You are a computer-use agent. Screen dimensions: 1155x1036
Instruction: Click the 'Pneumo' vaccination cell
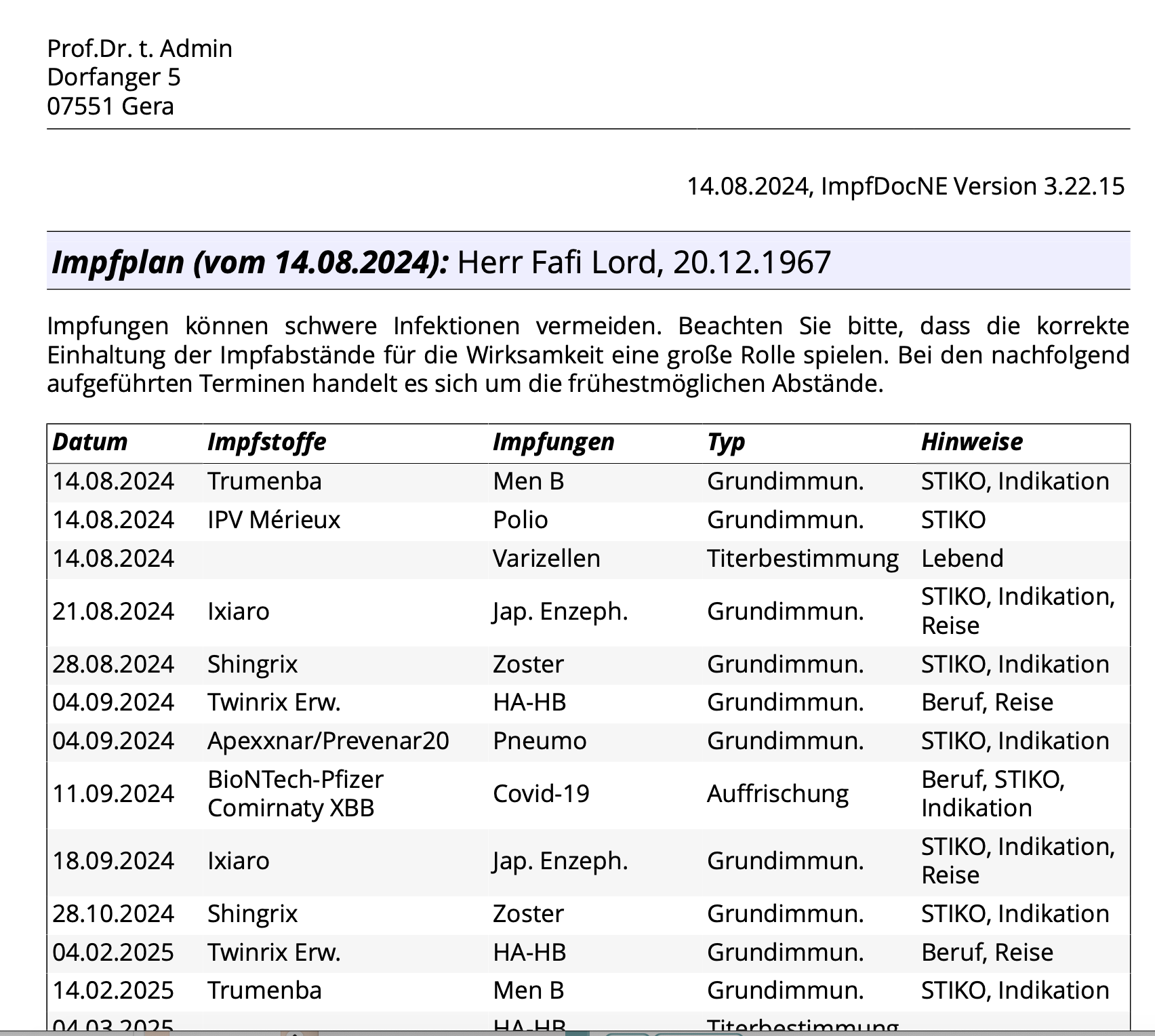pyautogui.click(x=540, y=741)
